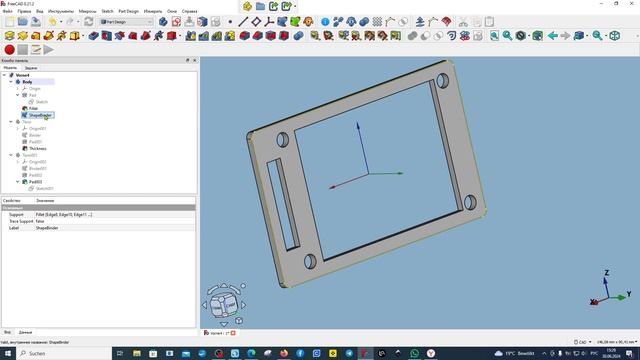The width and height of the screenshot is (640, 360).
Task: Click the Fit selection zoom icon
Action: coord(507,36)
